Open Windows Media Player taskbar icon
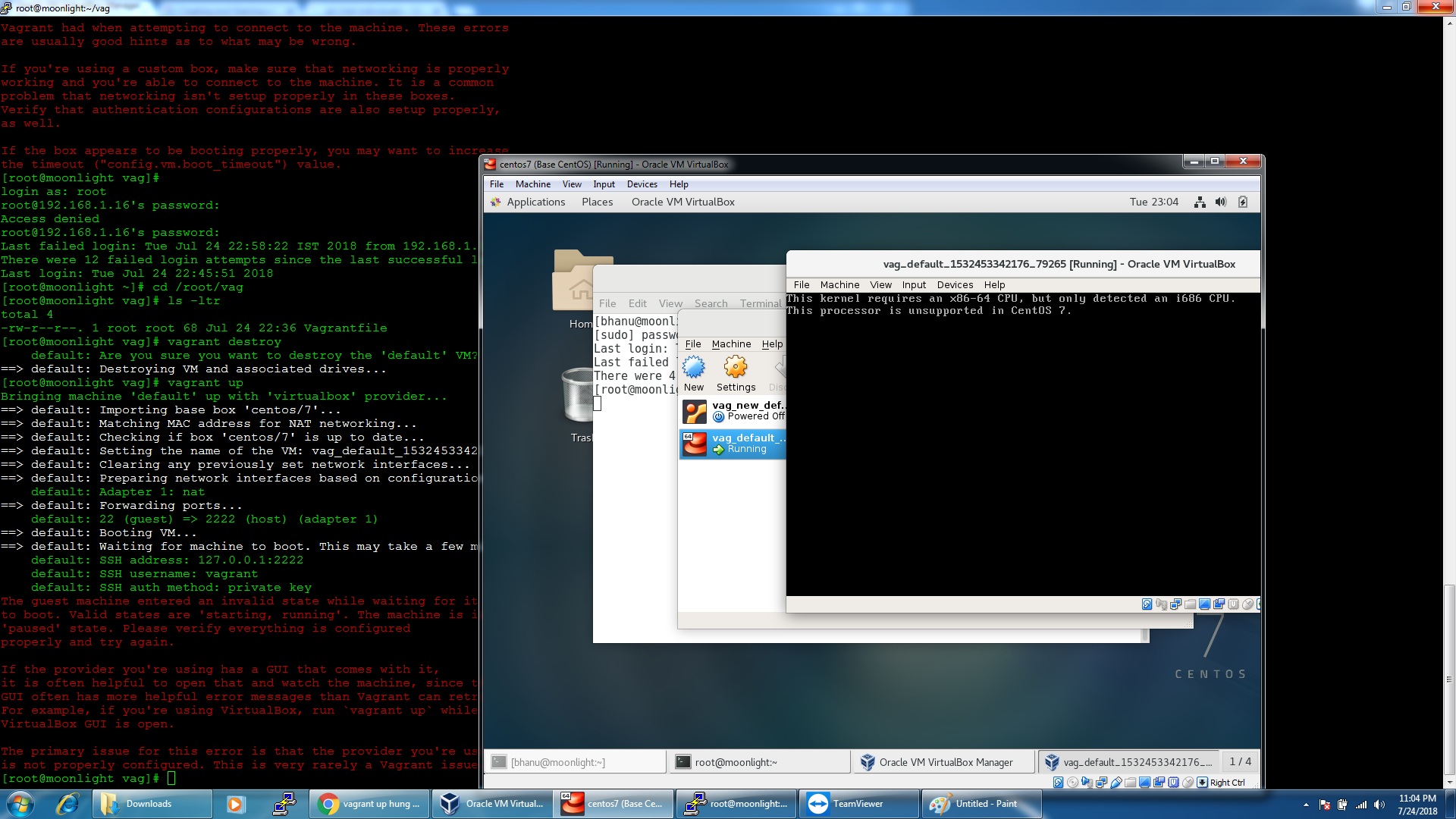The width and height of the screenshot is (1456, 819). pyautogui.click(x=235, y=804)
